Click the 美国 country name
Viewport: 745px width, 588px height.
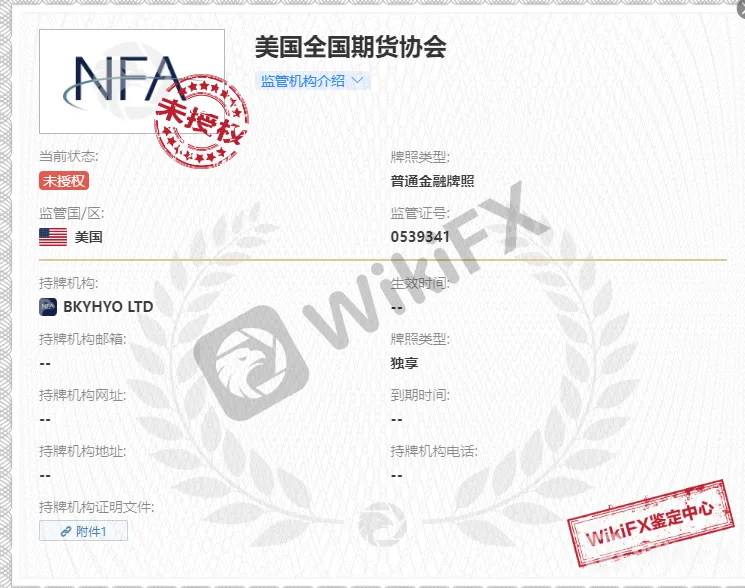(x=88, y=237)
